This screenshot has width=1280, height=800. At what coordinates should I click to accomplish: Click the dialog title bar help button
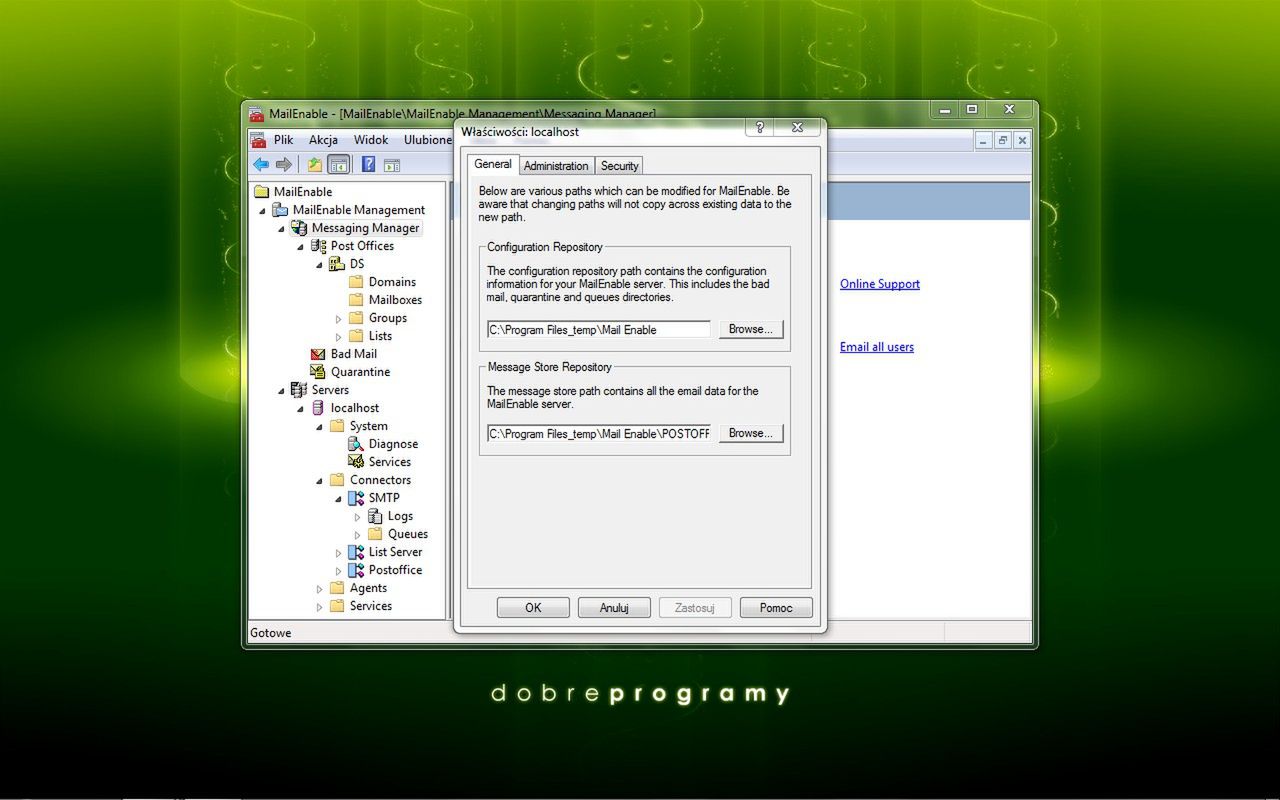click(x=760, y=127)
